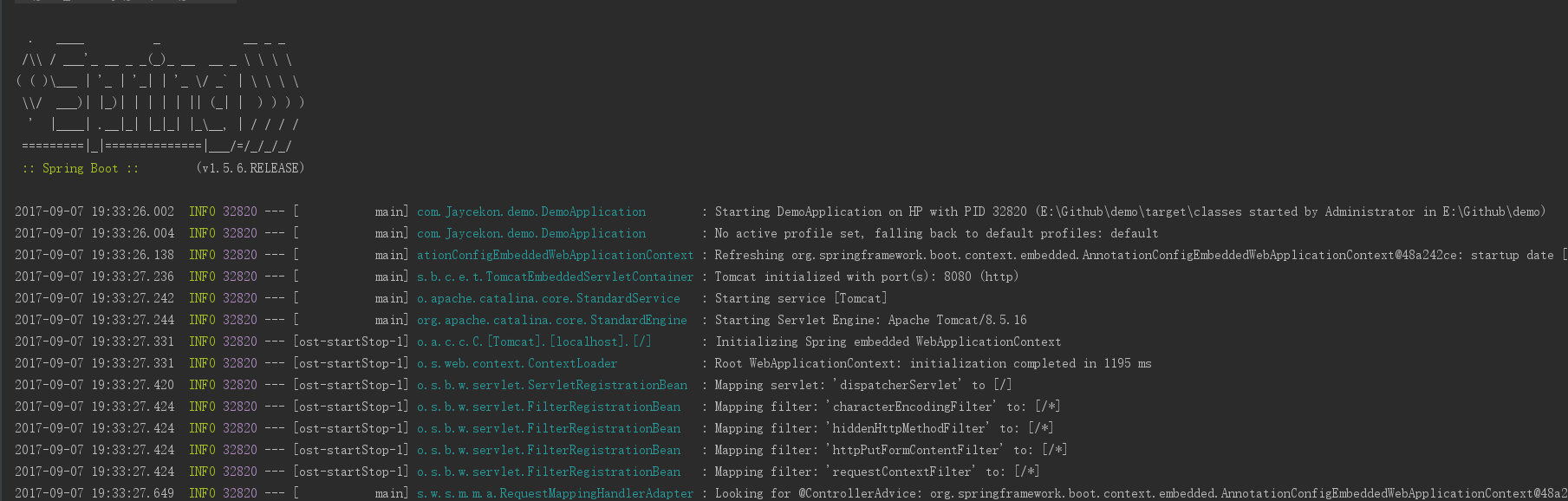Click 'FilterRegistrationBean' in the requestContextFilter row
This screenshot has height=501, width=1568.
click(604, 472)
